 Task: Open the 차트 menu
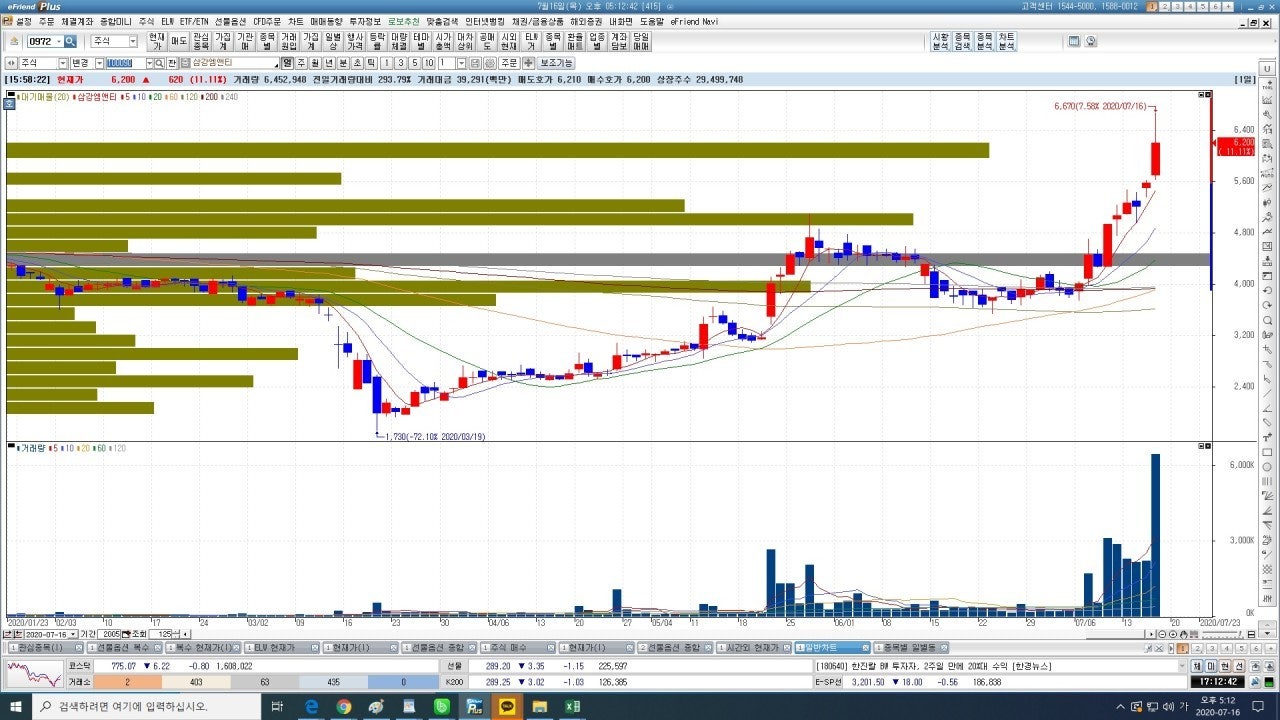(295, 21)
